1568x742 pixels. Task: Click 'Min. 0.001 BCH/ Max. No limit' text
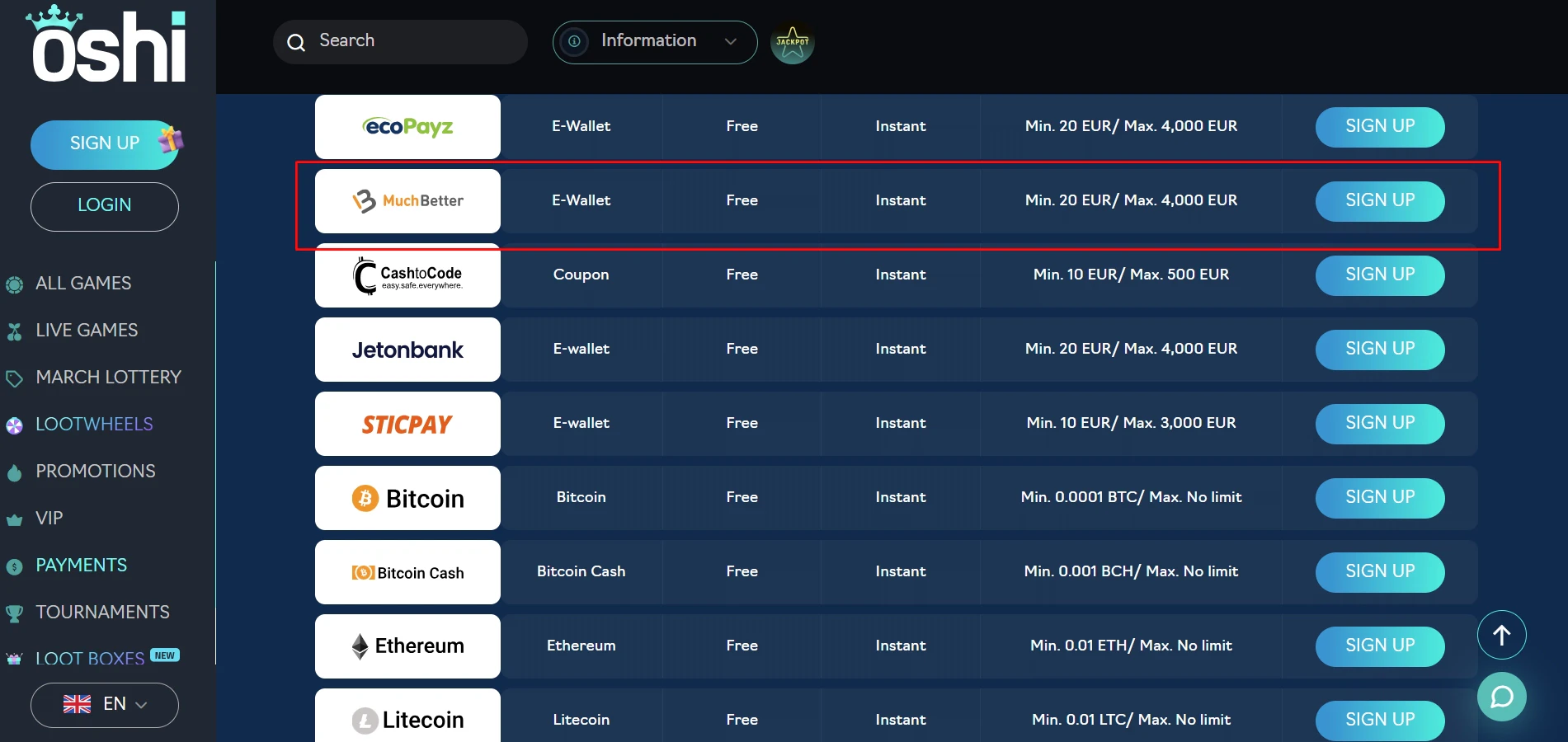pyautogui.click(x=1131, y=571)
